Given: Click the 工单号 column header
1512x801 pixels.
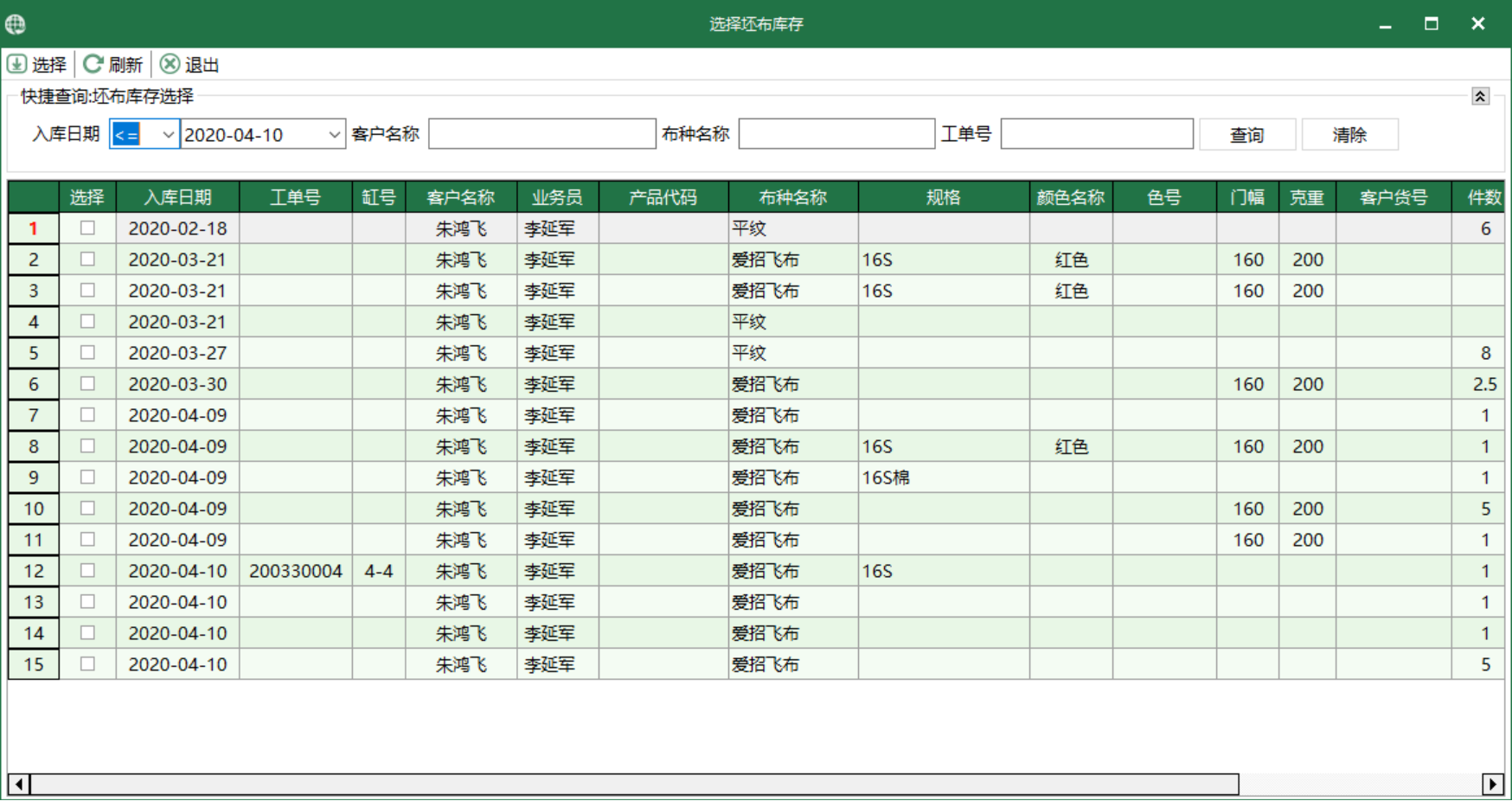Looking at the screenshot, I should click(x=295, y=197).
